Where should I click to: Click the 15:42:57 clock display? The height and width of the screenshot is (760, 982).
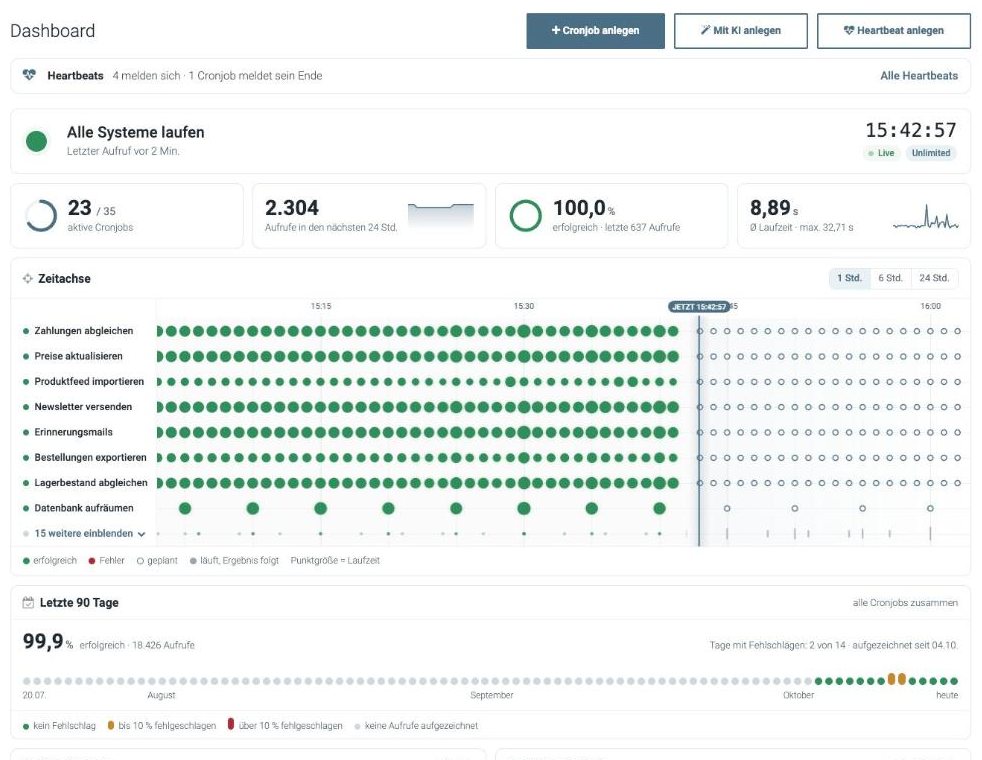click(x=911, y=130)
